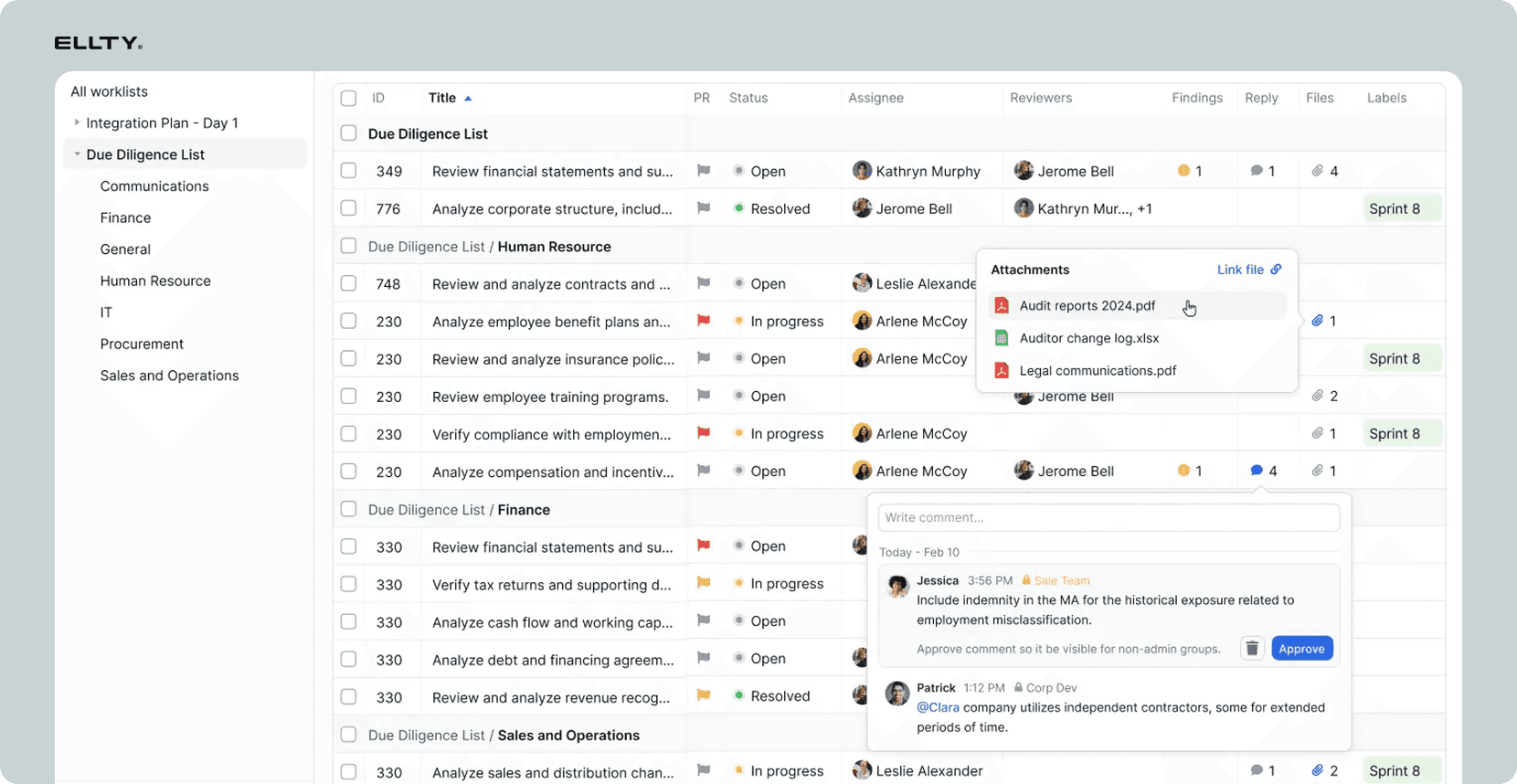Collapse the 'Due Diligence List' tree
Image resolution: width=1517 pixels, height=784 pixels.
click(77, 154)
